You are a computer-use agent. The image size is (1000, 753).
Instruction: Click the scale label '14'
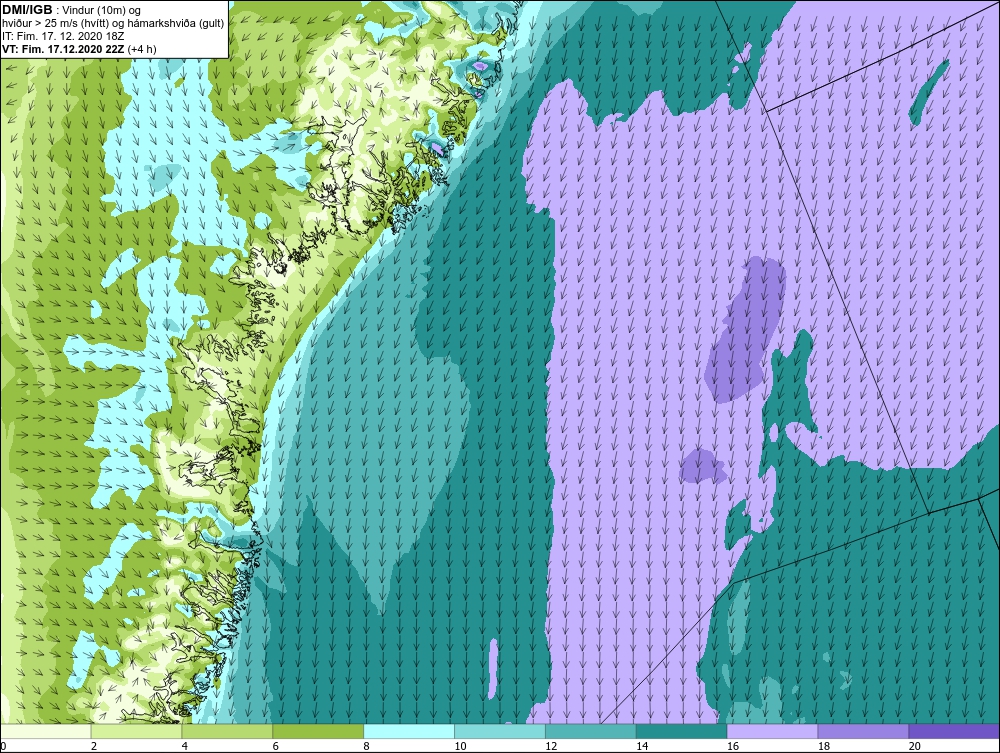(642, 746)
